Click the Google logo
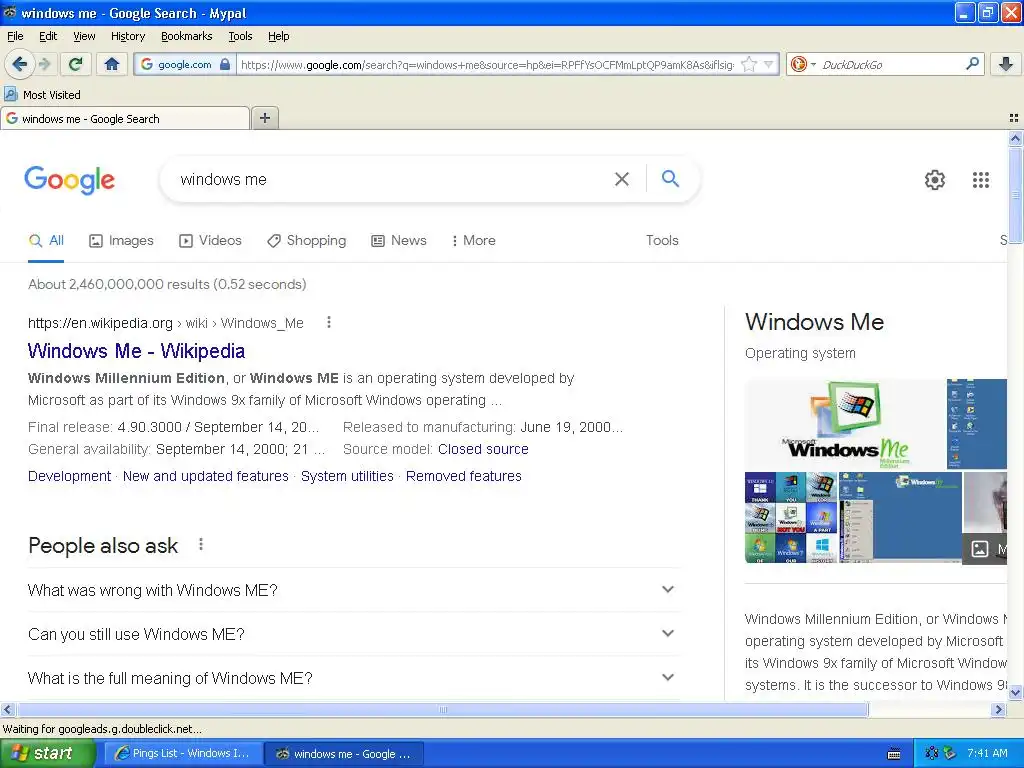Screen dimensions: 1024x768 (x=69, y=179)
